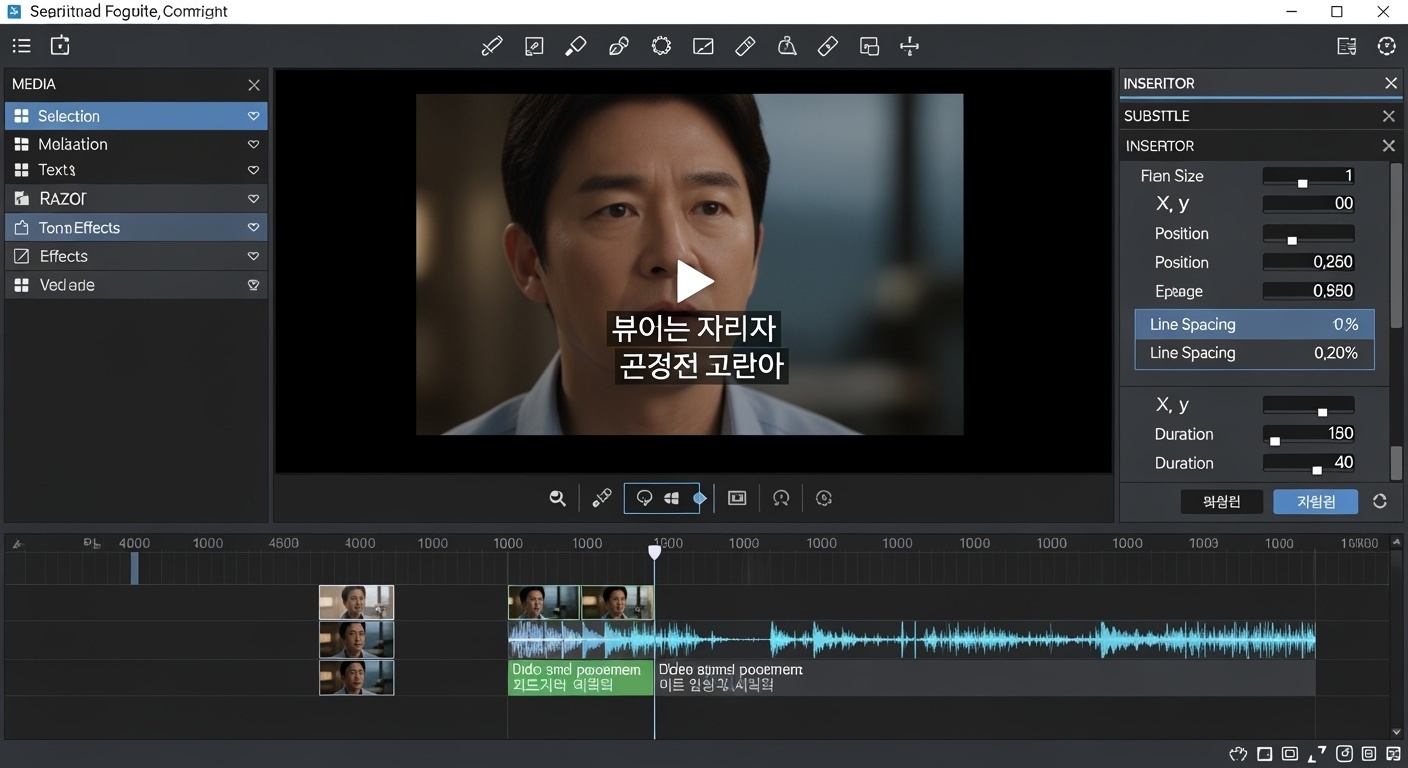1408x768 pixels.
Task: Expand the RAZOr row dropdown arrow
Action: coord(254,199)
